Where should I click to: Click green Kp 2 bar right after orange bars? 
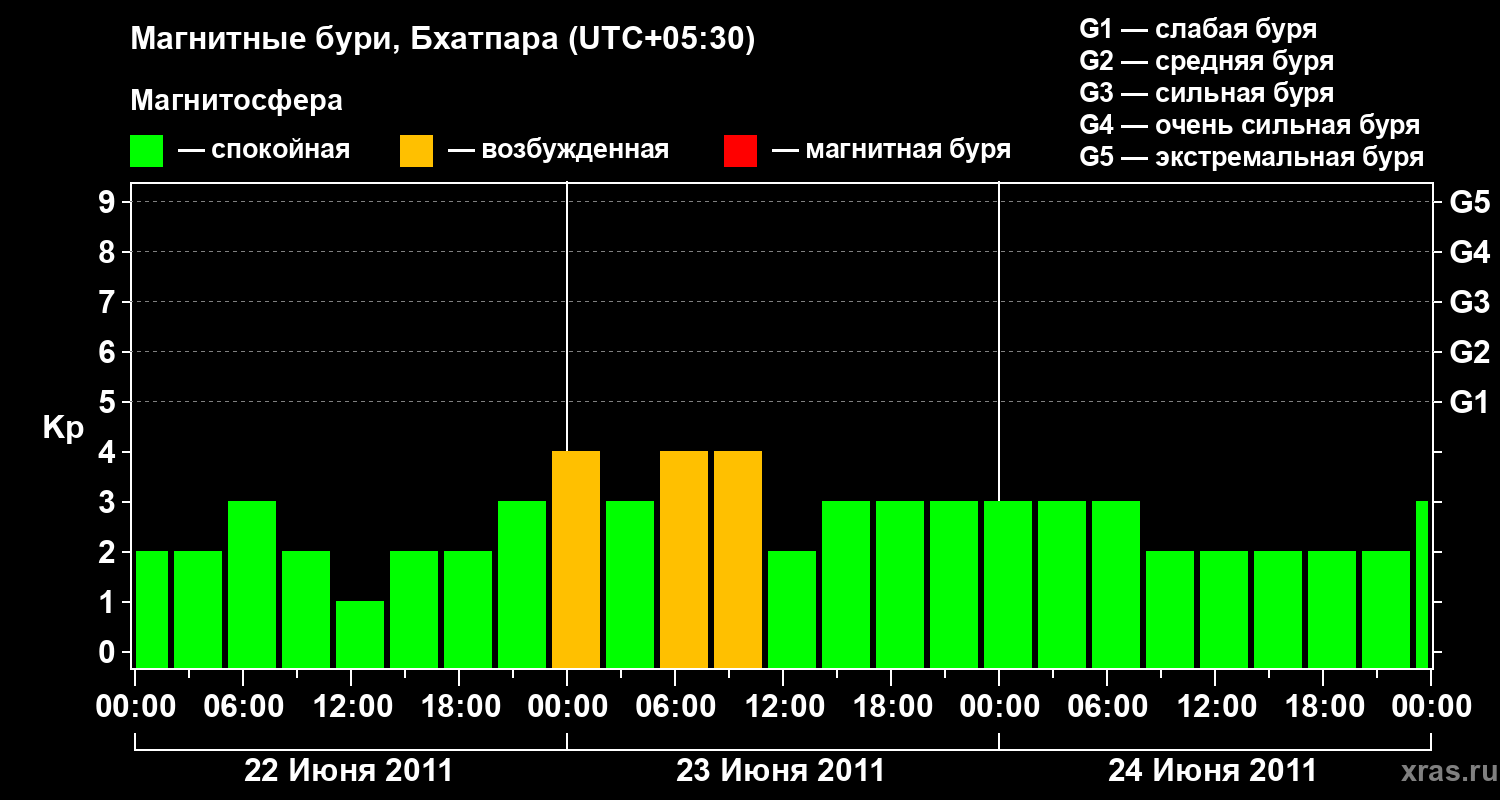[x=792, y=609]
